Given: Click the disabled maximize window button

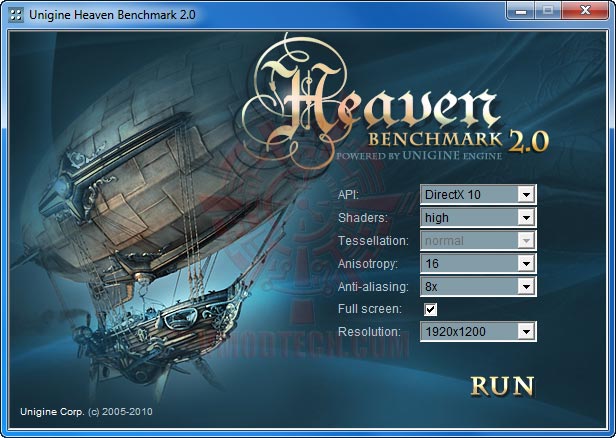Looking at the screenshot, I should pos(548,11).
